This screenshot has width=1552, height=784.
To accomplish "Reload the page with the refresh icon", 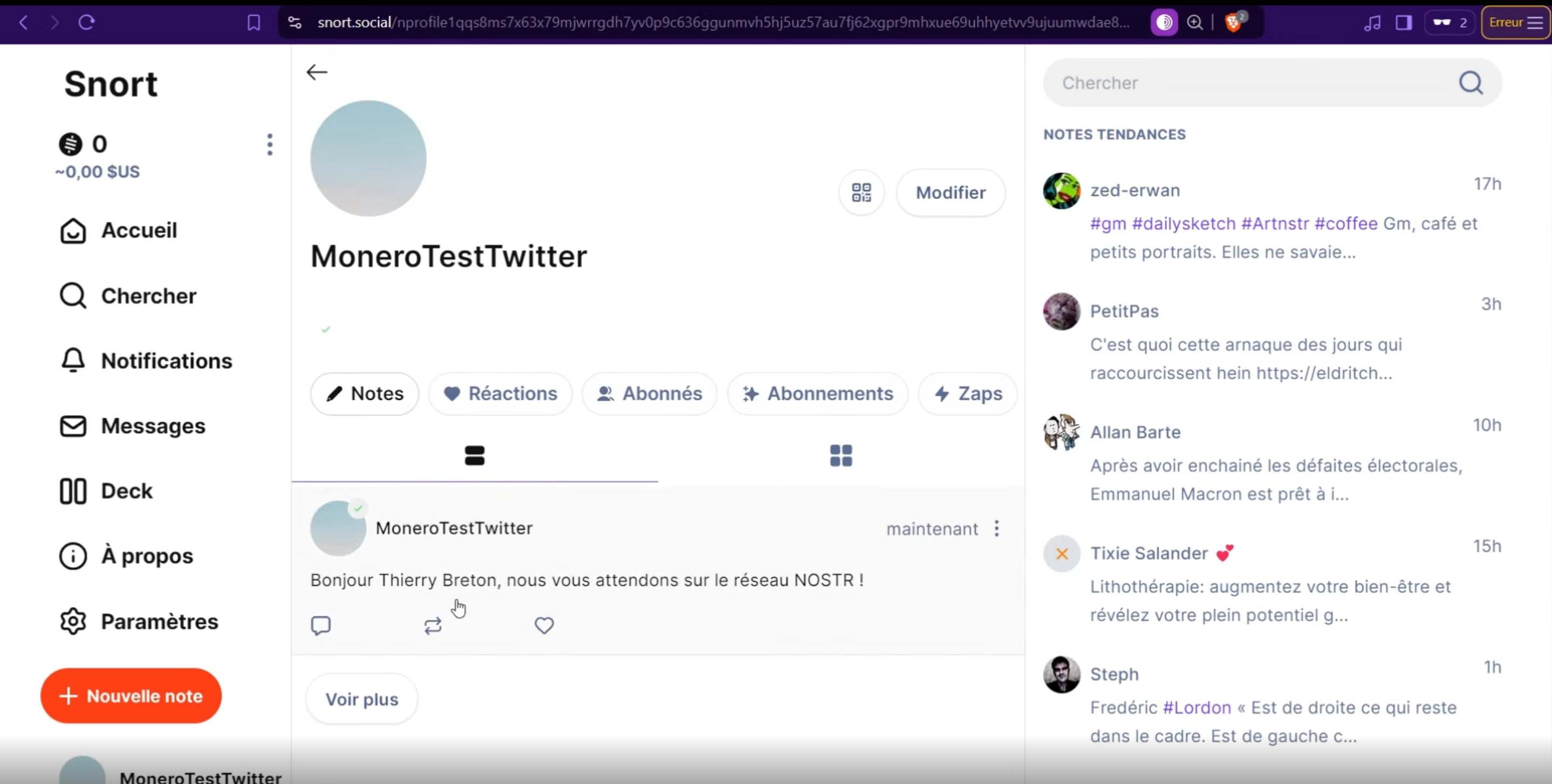I will tap(87, 23).
